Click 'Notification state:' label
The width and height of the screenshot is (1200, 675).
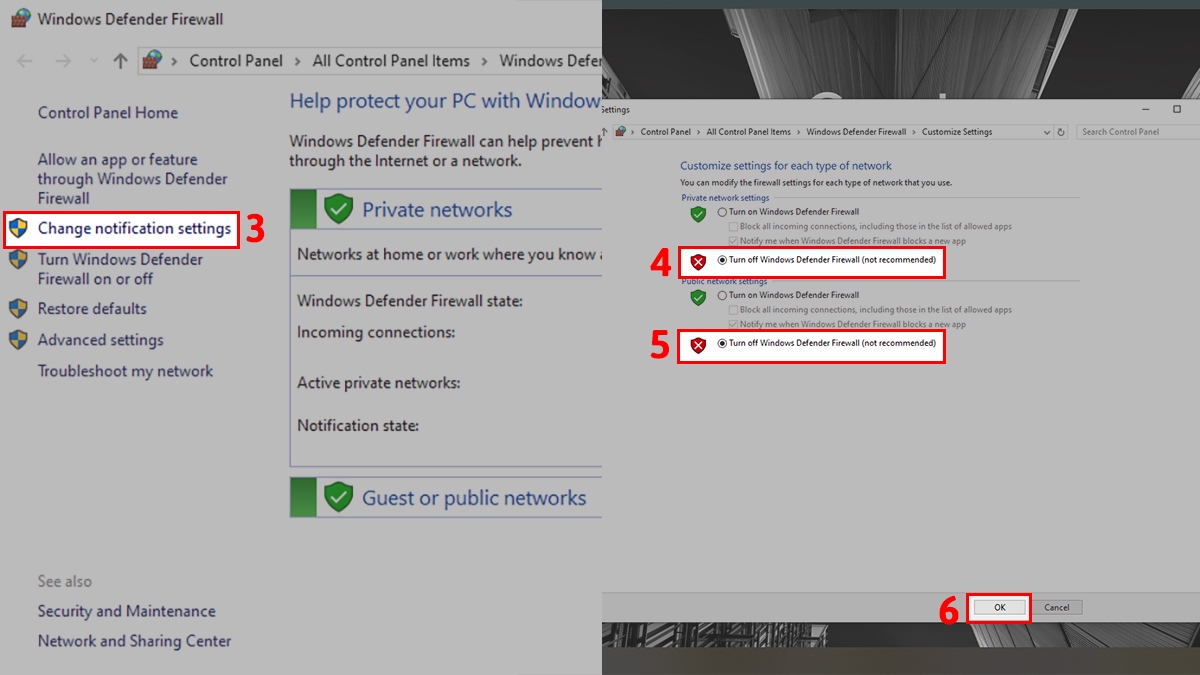[358, 426]
